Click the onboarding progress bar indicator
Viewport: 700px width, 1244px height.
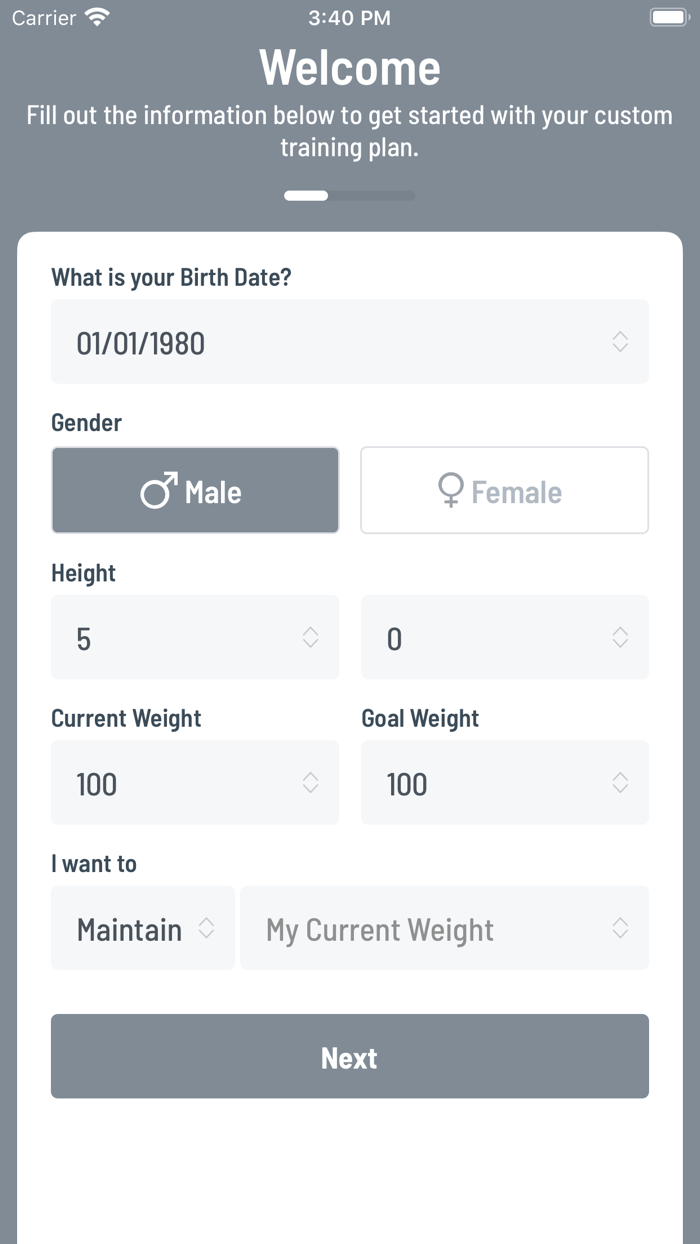pyautogui.click(x=350, y=196)
